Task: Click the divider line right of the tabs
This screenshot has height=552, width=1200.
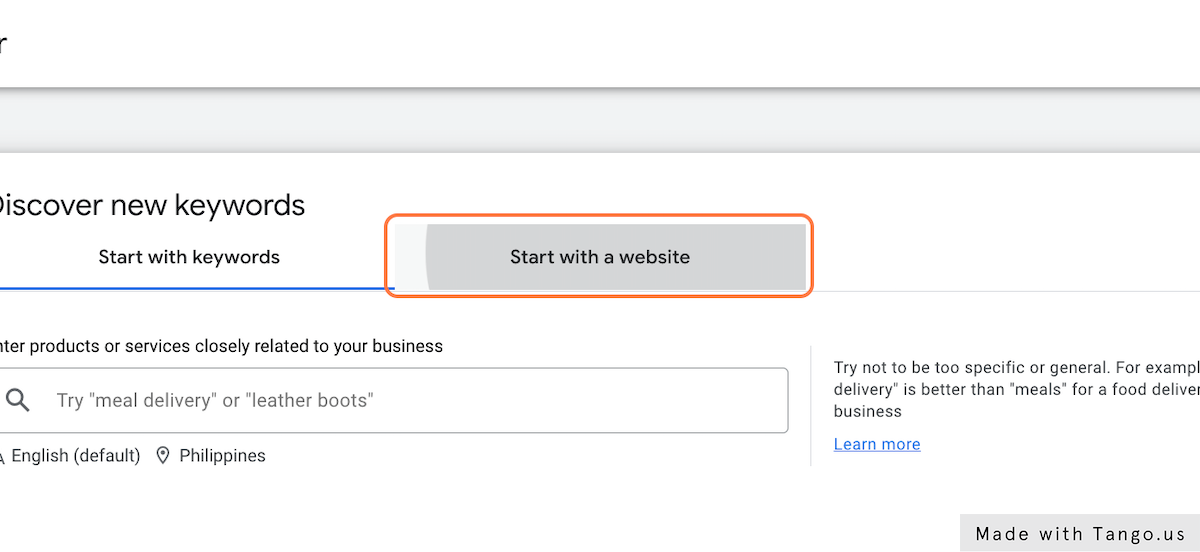Action: tap(1000, 291)
